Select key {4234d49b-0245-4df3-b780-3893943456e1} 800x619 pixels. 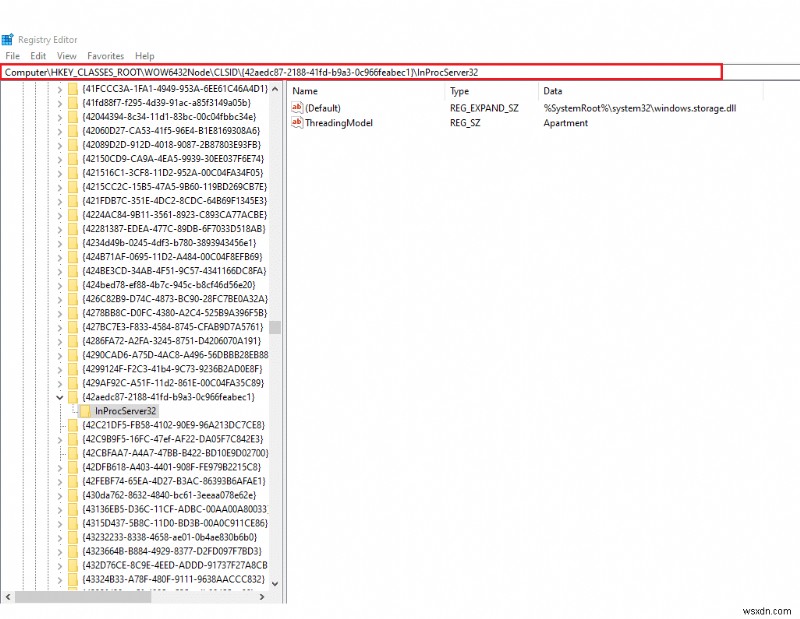coord(169,243)
